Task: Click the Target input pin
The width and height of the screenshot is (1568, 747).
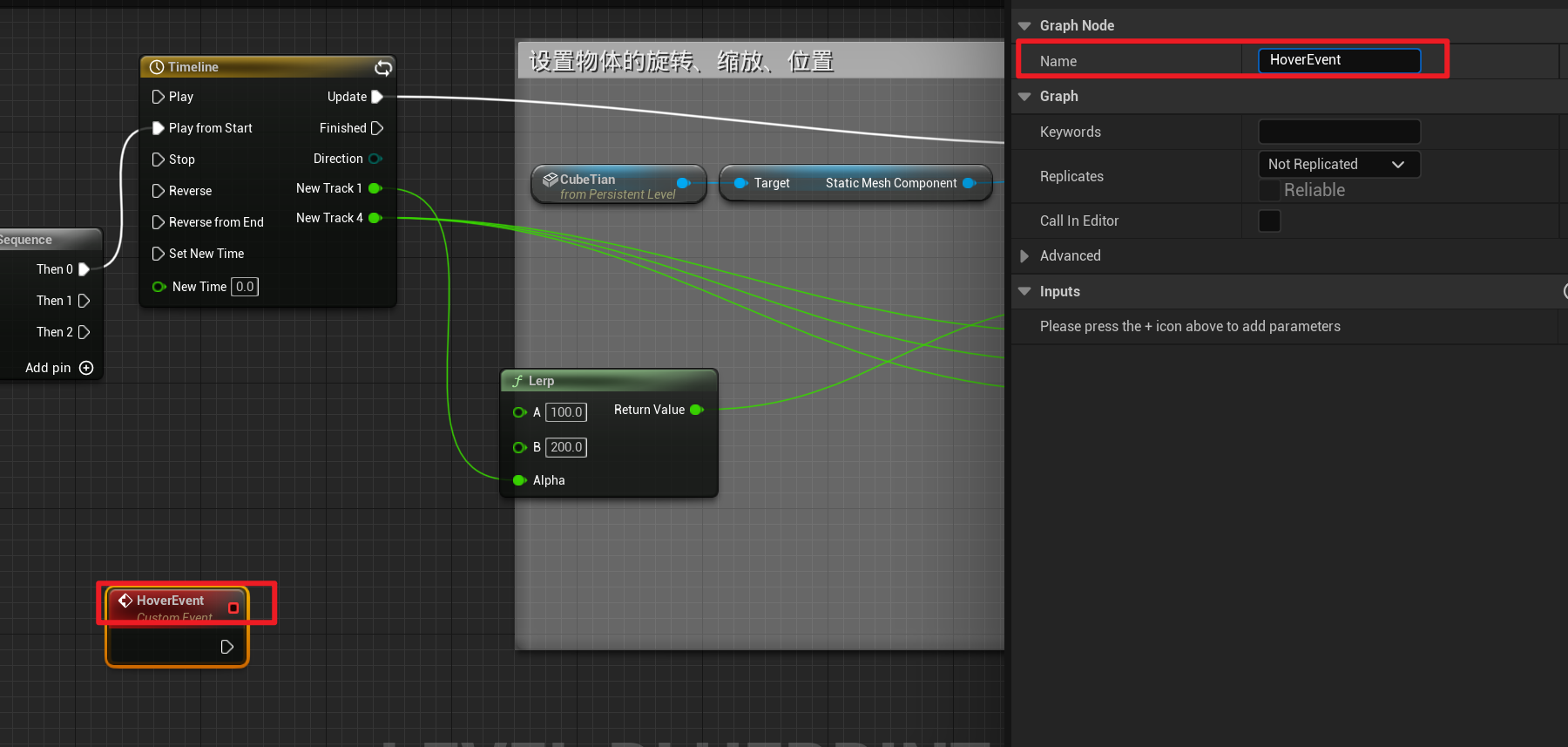Action: 741,183
